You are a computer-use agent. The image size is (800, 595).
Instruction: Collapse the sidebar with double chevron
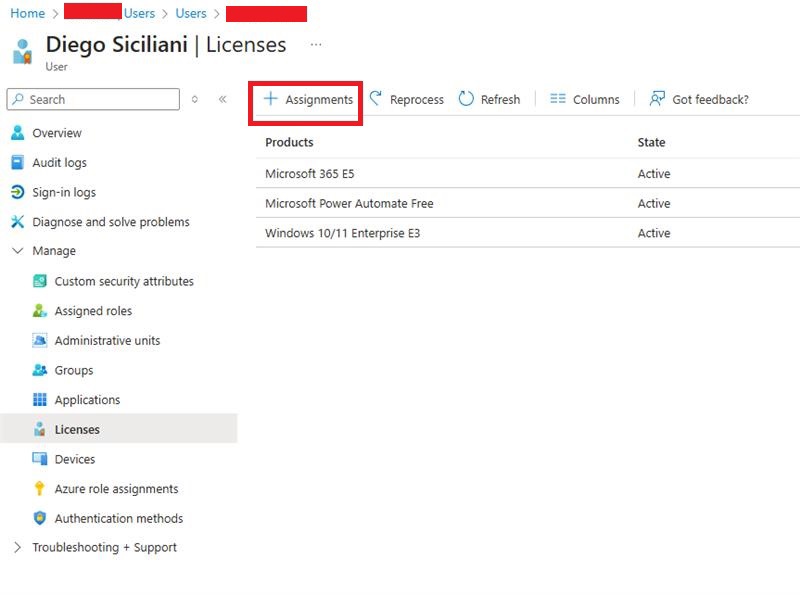[222, 99]
